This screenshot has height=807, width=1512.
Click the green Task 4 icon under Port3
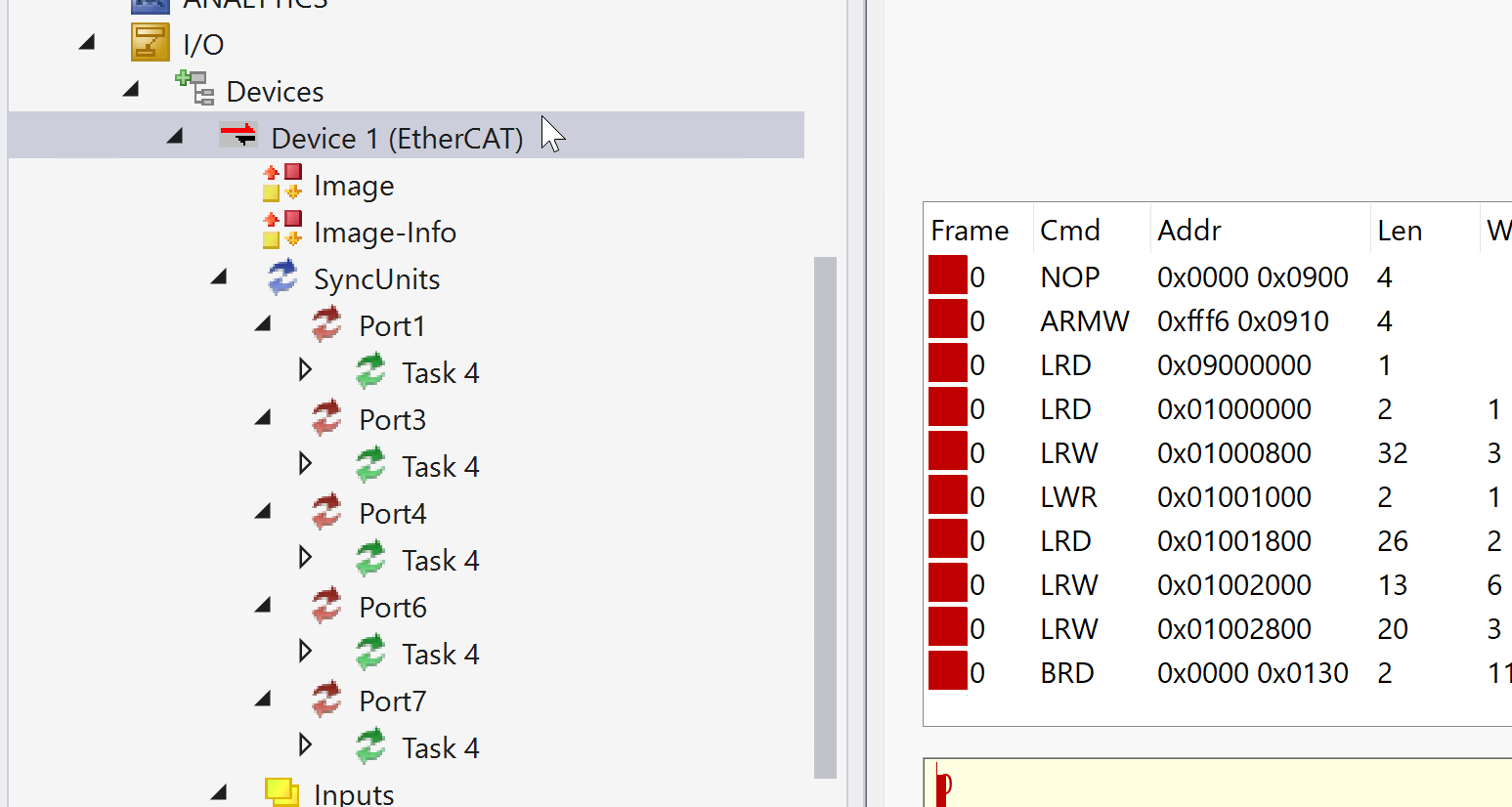370,465
